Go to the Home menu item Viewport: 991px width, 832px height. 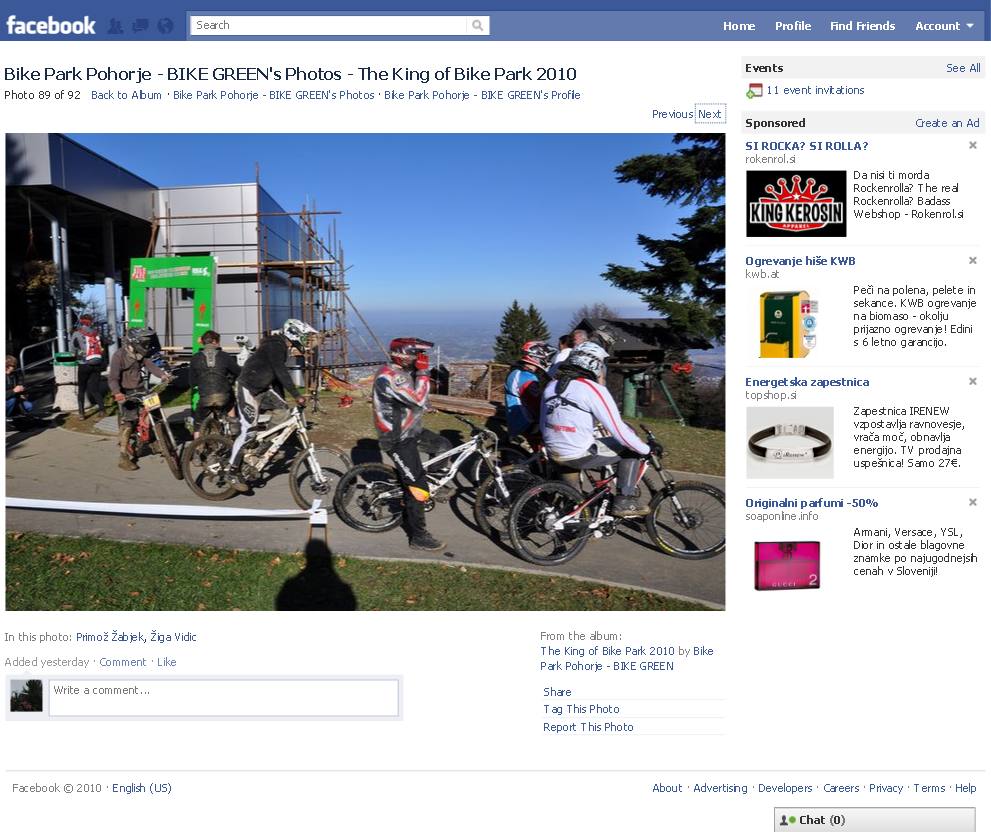739,26
